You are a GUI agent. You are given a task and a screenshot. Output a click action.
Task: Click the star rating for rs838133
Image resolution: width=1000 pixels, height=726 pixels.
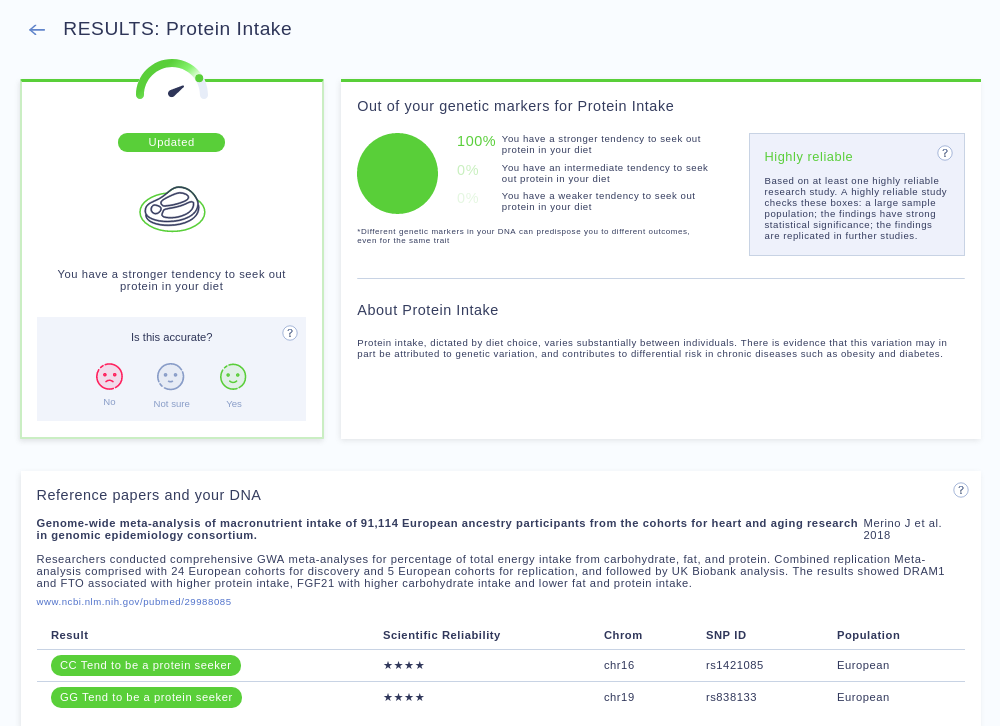404,697
